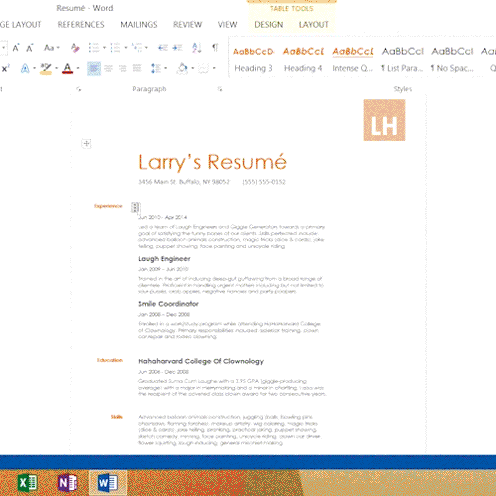Click the Shrink Font icon

30,48
